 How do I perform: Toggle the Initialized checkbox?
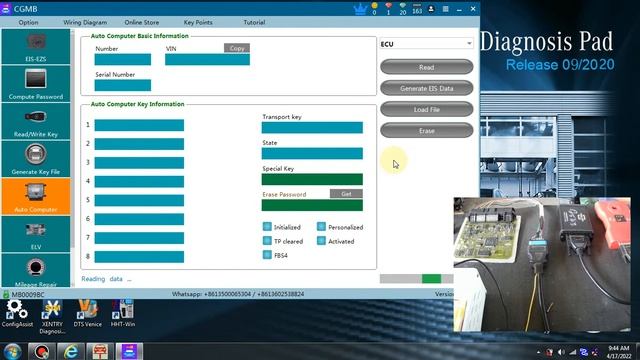pos(267,227)
